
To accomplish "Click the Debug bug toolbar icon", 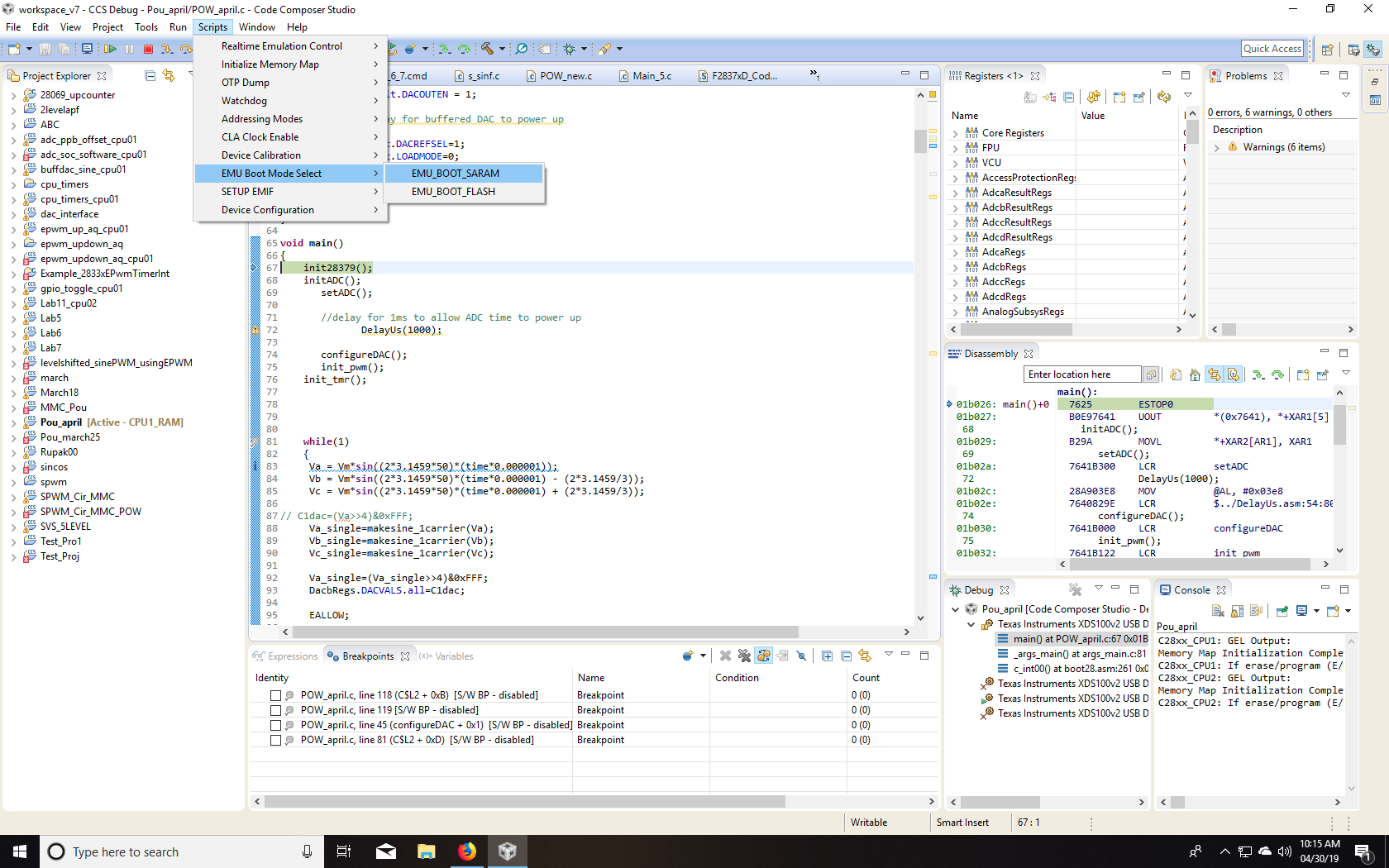I will click(x=569, y=49).
